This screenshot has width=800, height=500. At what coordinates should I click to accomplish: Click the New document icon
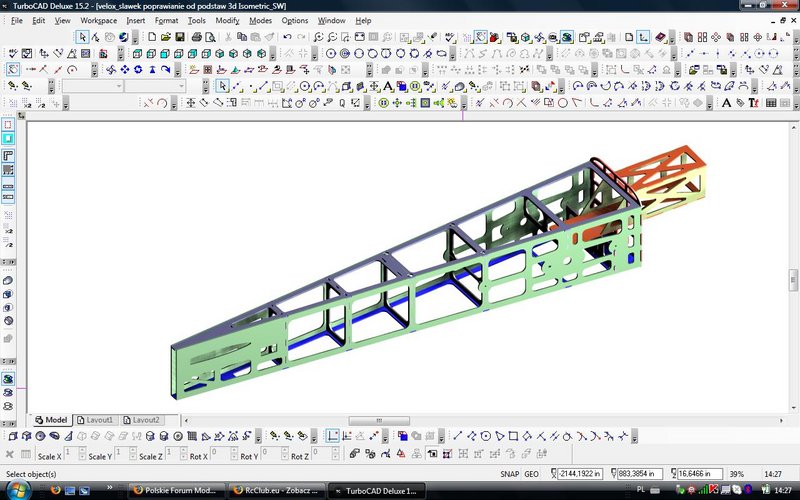152,37
